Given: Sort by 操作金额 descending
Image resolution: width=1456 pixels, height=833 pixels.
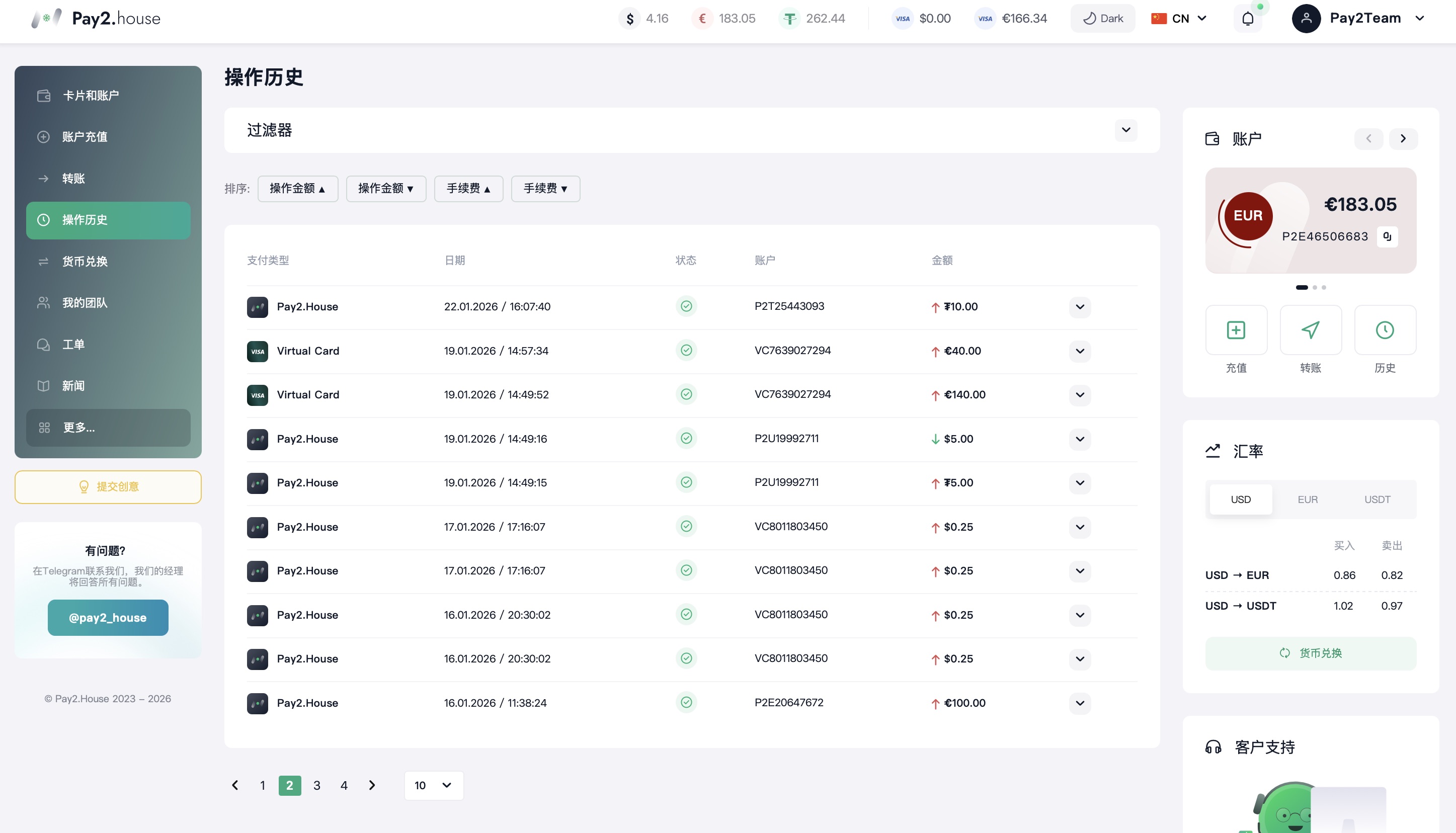Looking at the screenshot, I should coord(386,188).
